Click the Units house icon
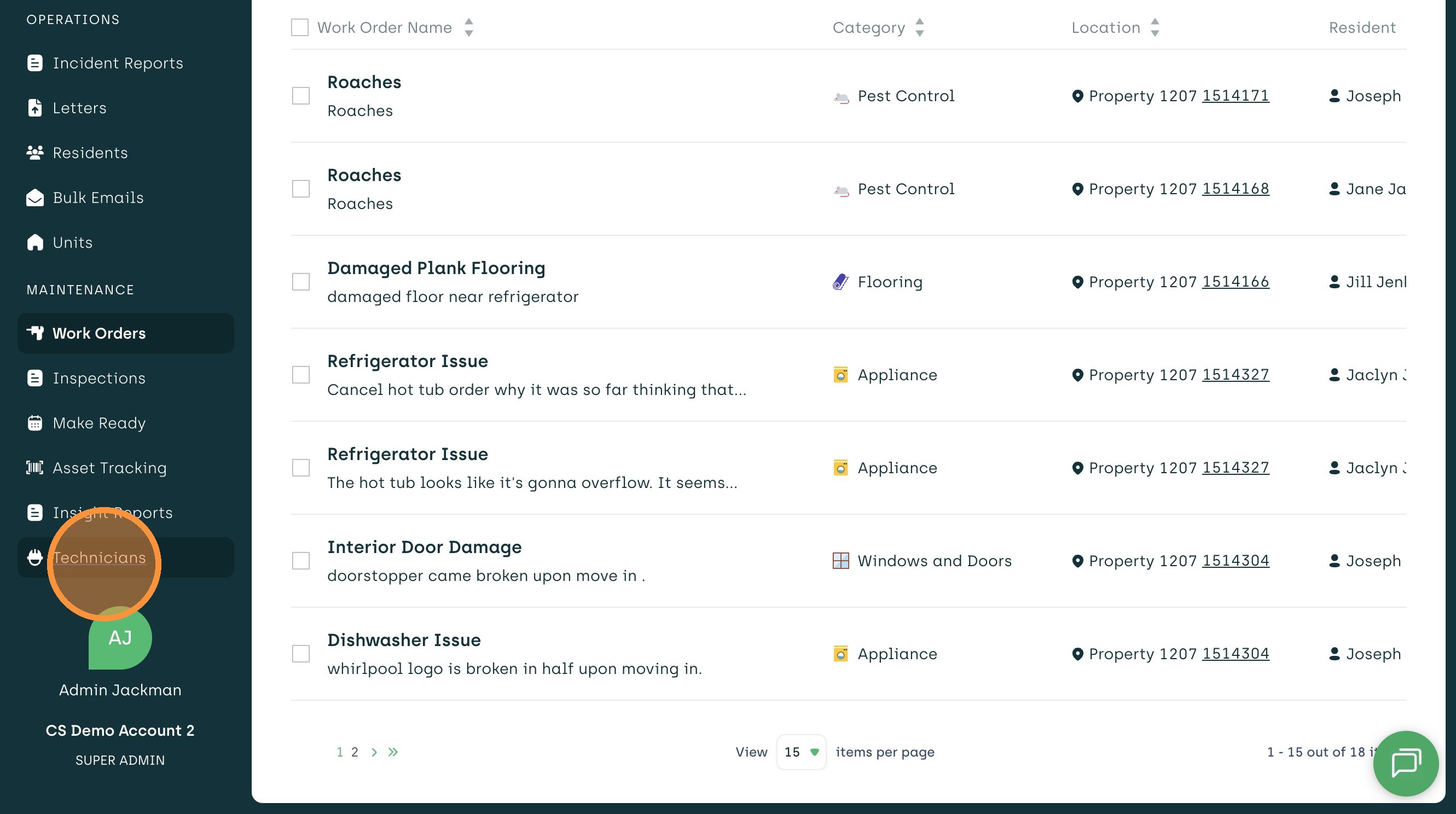Image resolution: width=1456 pixels, height=814 pixels. (x=35, y=242)
